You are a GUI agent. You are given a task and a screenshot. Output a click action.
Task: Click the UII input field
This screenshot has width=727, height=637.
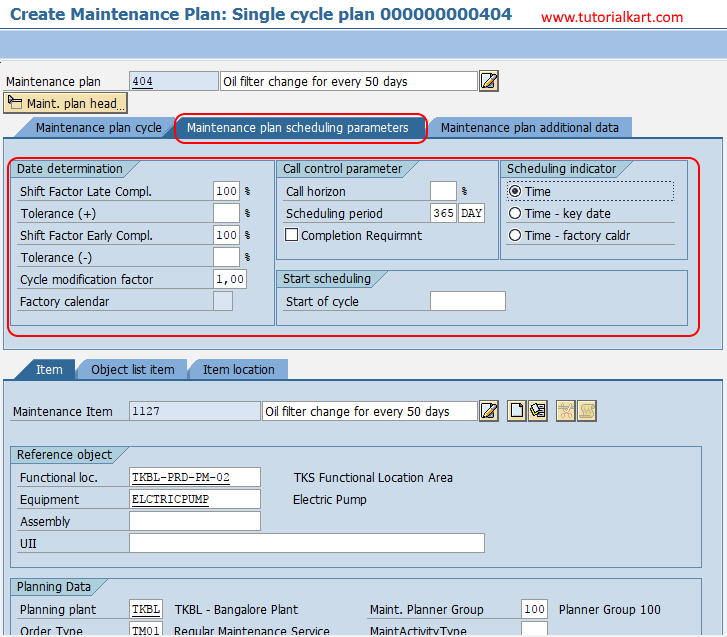pos(307,543)
